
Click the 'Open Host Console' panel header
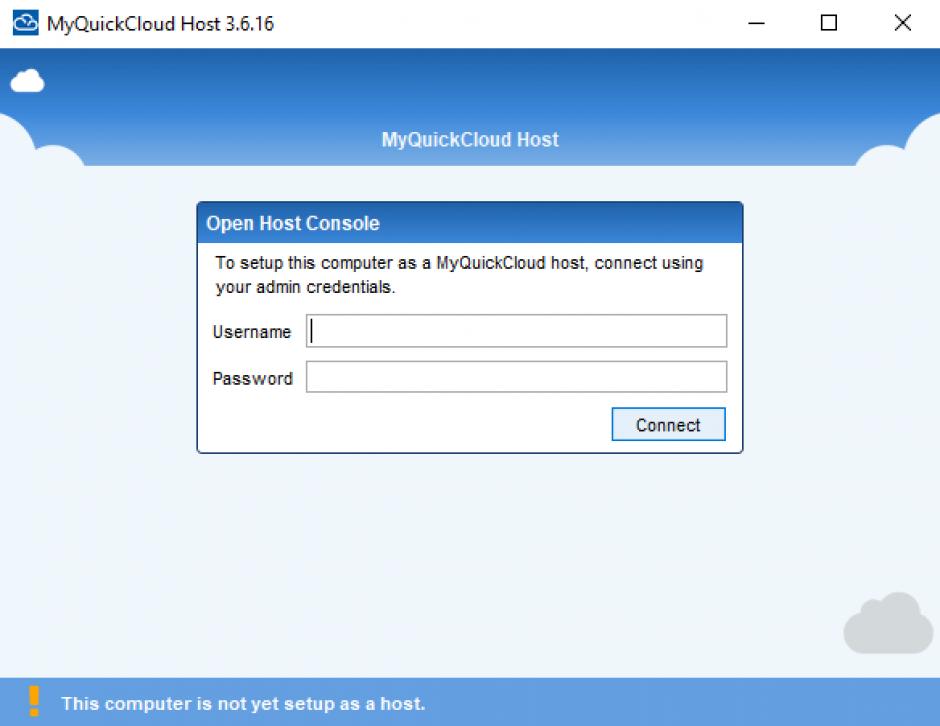coord(470,223)
